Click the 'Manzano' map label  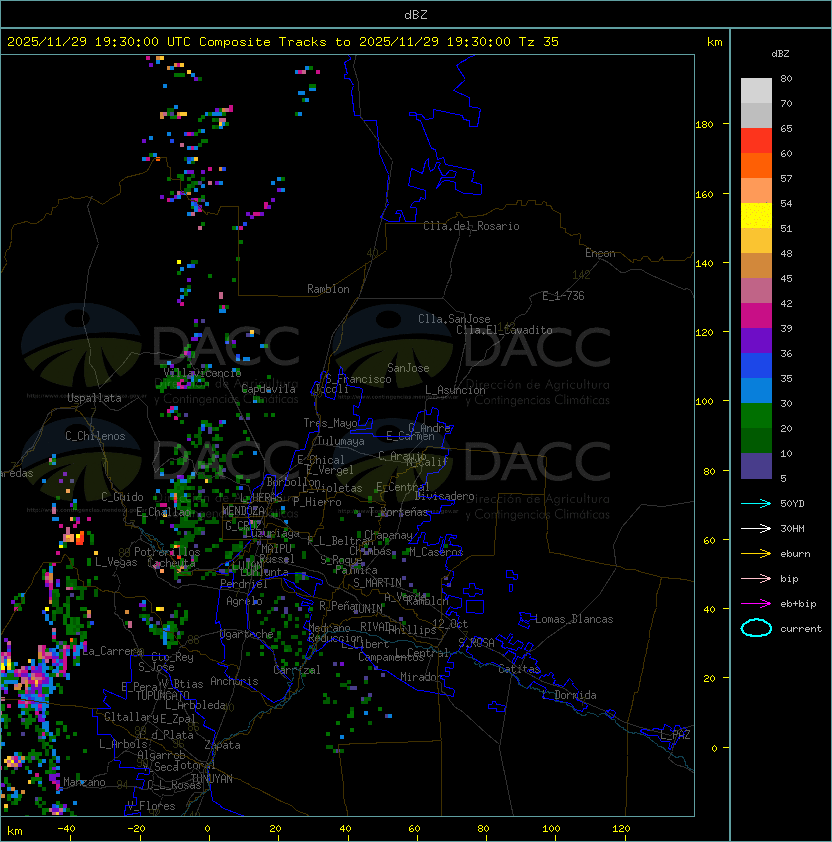tap(84, 782)
